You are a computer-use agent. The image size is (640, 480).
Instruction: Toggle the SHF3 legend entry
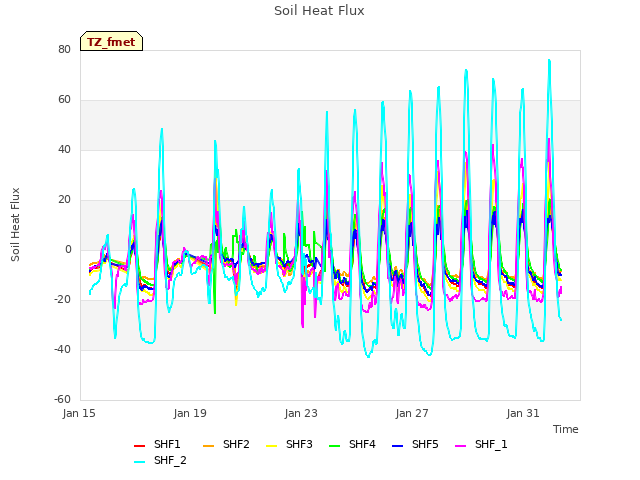point(289,444)
